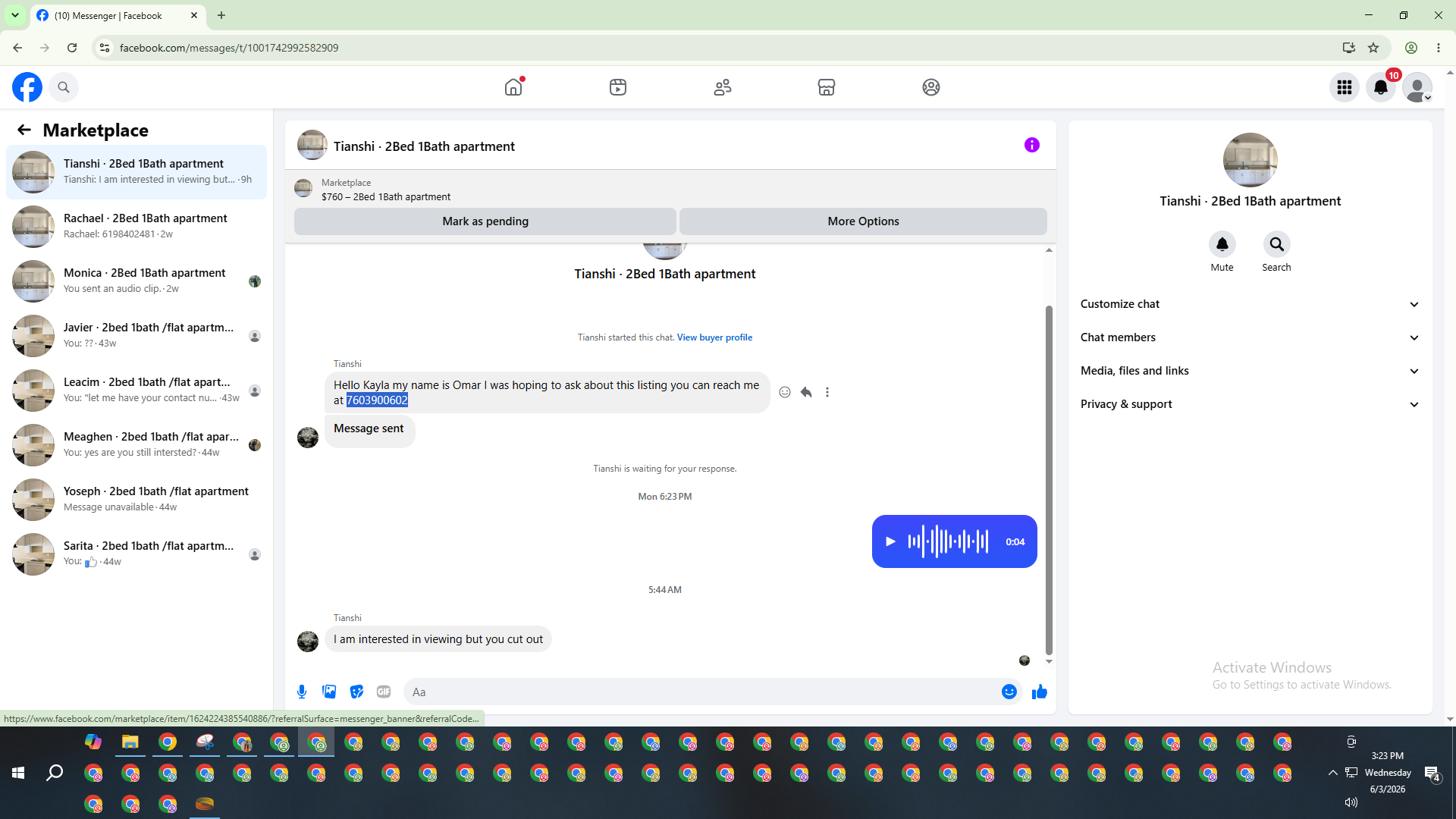1456x819 pixels.
Task: Open emoji picker in message box
Action: (x=1009, y=692)
